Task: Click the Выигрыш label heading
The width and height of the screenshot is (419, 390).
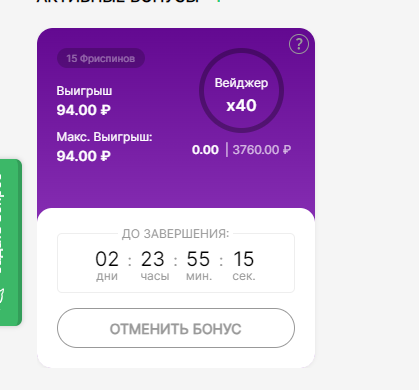Action: point(84,91)
